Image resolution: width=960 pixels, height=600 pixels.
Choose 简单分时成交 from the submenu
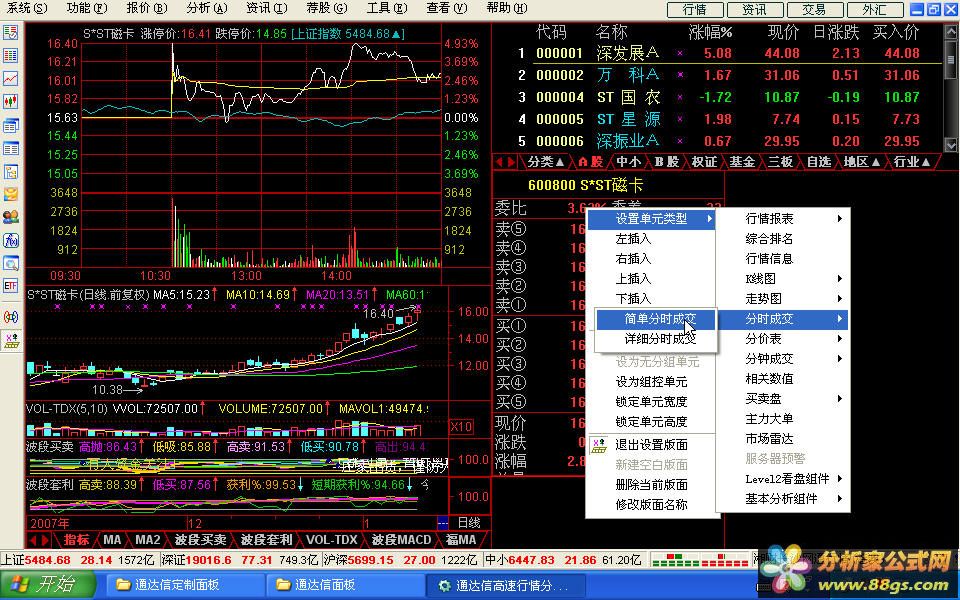pyautogui.click(x=656, y=319)
